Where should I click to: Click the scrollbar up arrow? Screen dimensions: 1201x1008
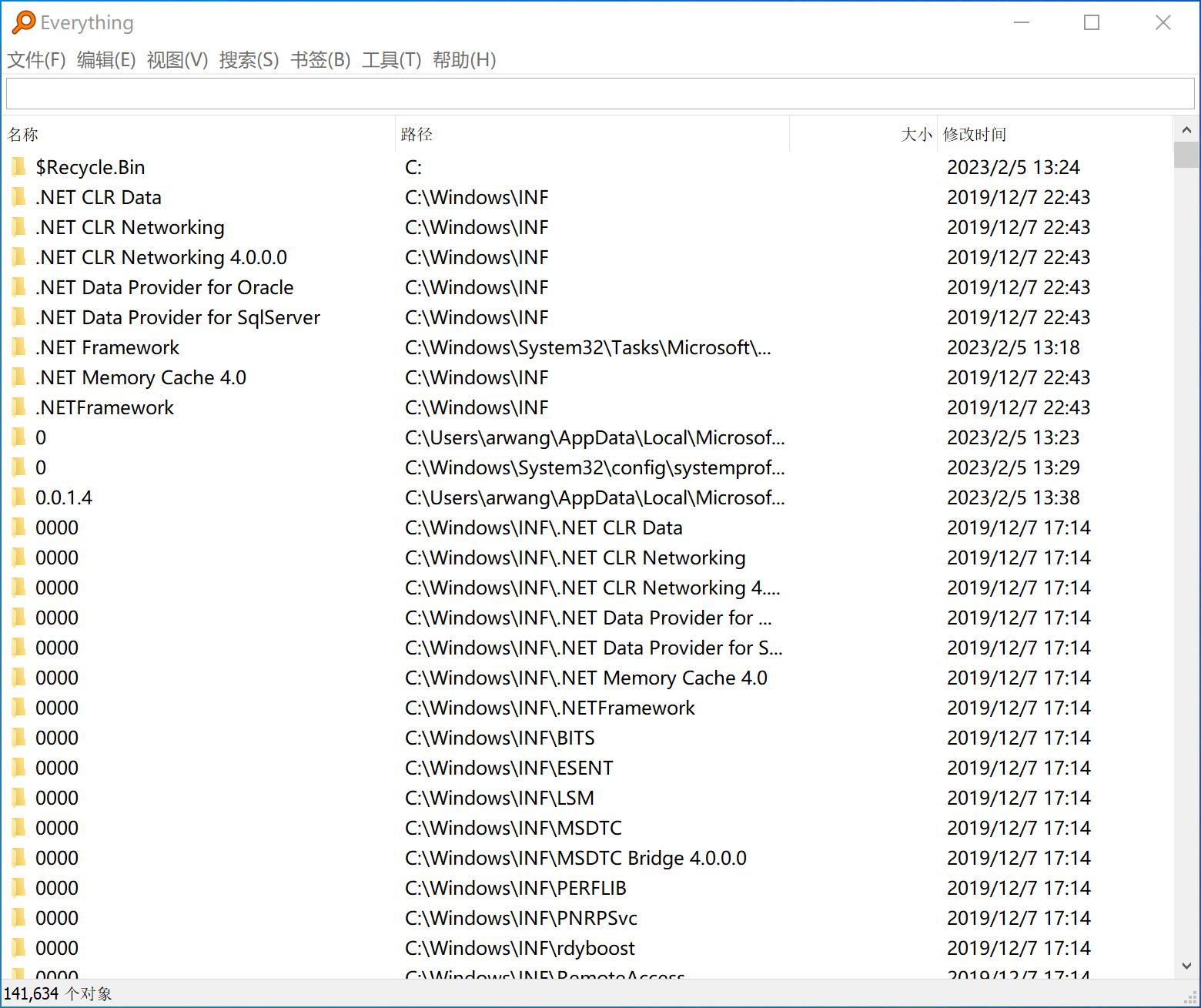pyautogui.click(x=1186, y=130)
